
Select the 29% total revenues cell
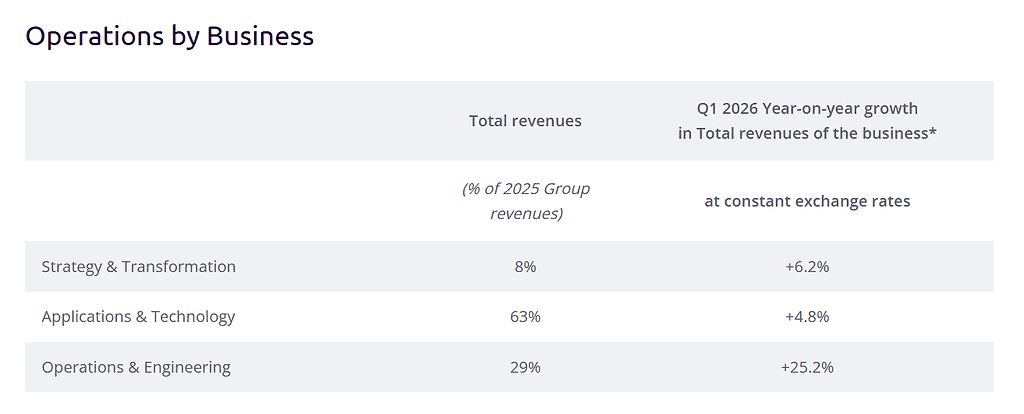coord(525,367)
